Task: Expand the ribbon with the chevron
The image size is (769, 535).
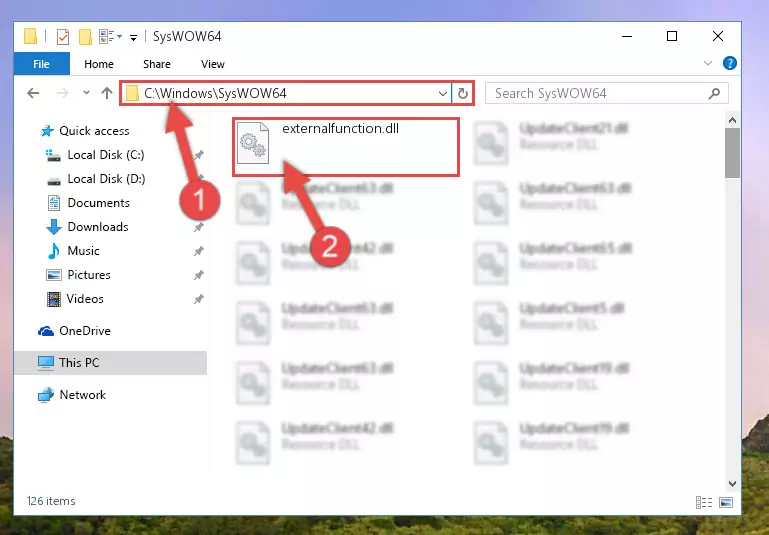Action: point(708,63)
